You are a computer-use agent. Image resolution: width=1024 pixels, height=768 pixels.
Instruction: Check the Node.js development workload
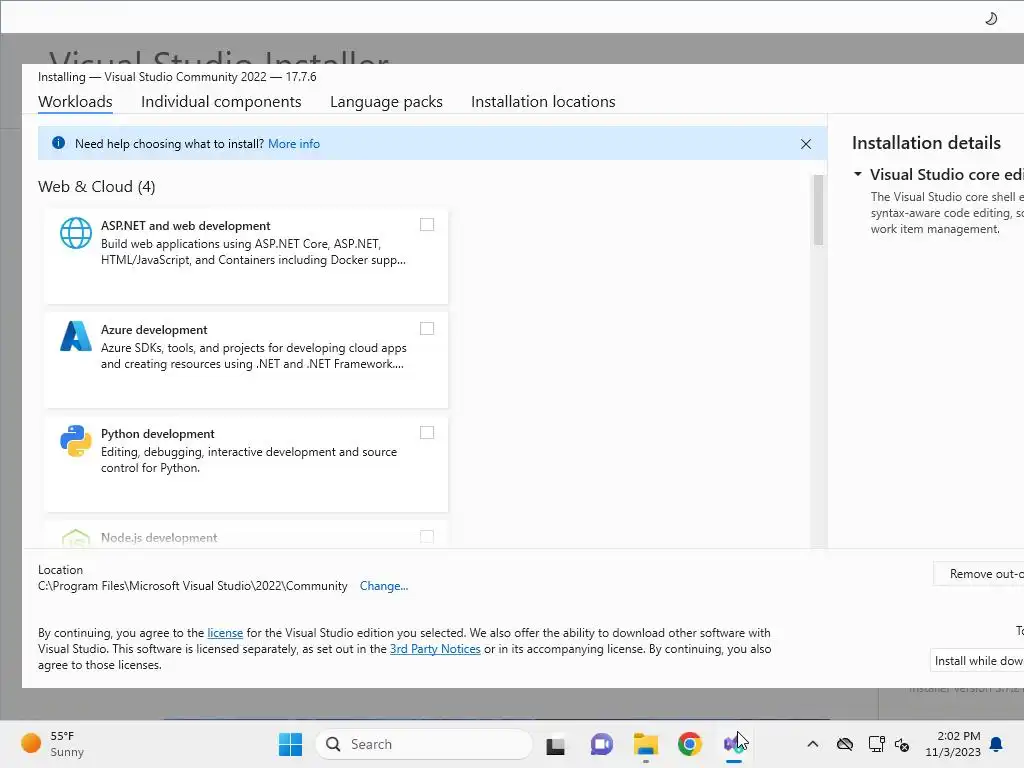pos(426,537)
